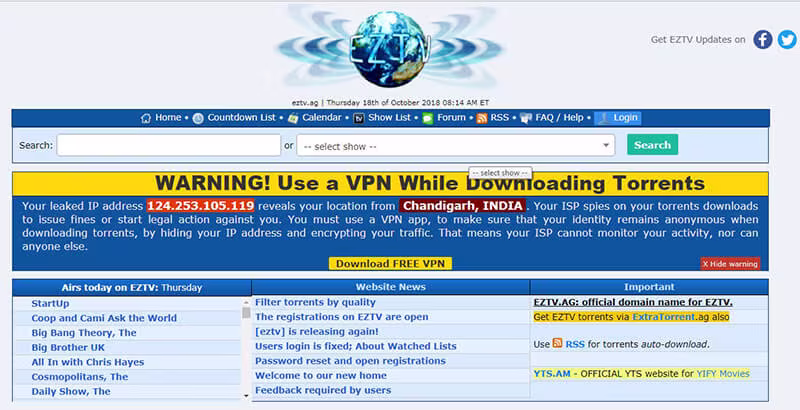800x410 pixels.
Task: Focus the Search text field
Action: [169, 145]
